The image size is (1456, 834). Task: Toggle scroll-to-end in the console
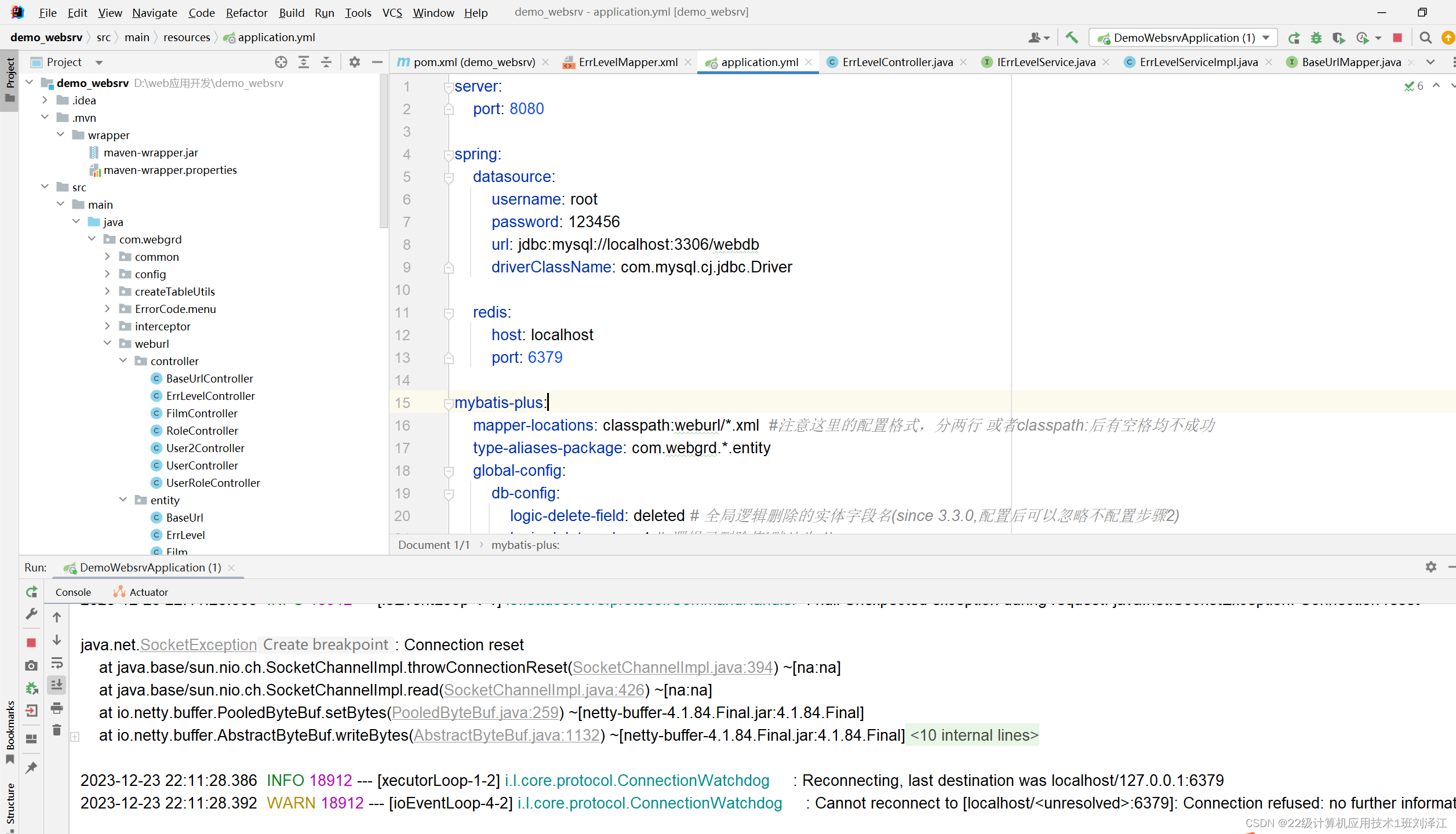click(x=57, y=685)
